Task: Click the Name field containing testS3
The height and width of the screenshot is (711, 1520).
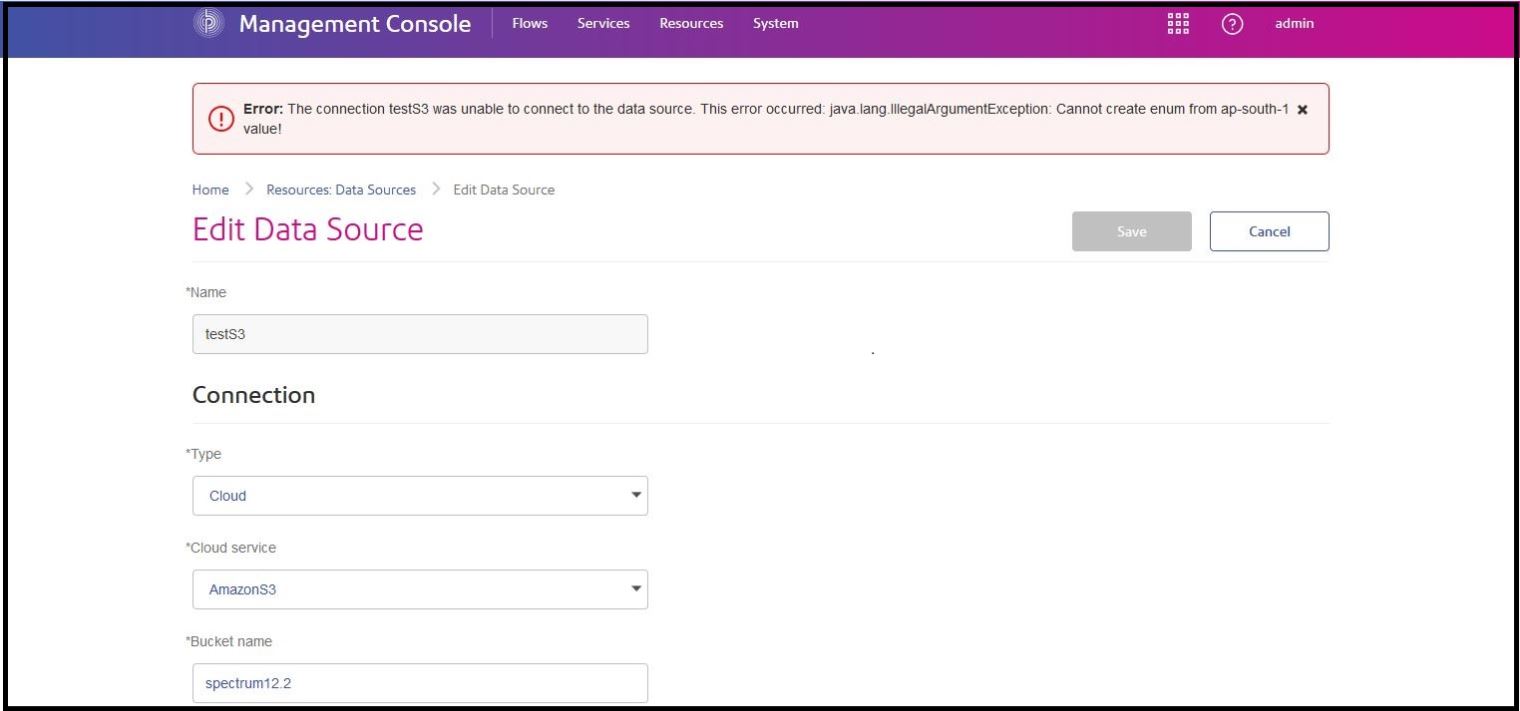Action: [420, 335]
